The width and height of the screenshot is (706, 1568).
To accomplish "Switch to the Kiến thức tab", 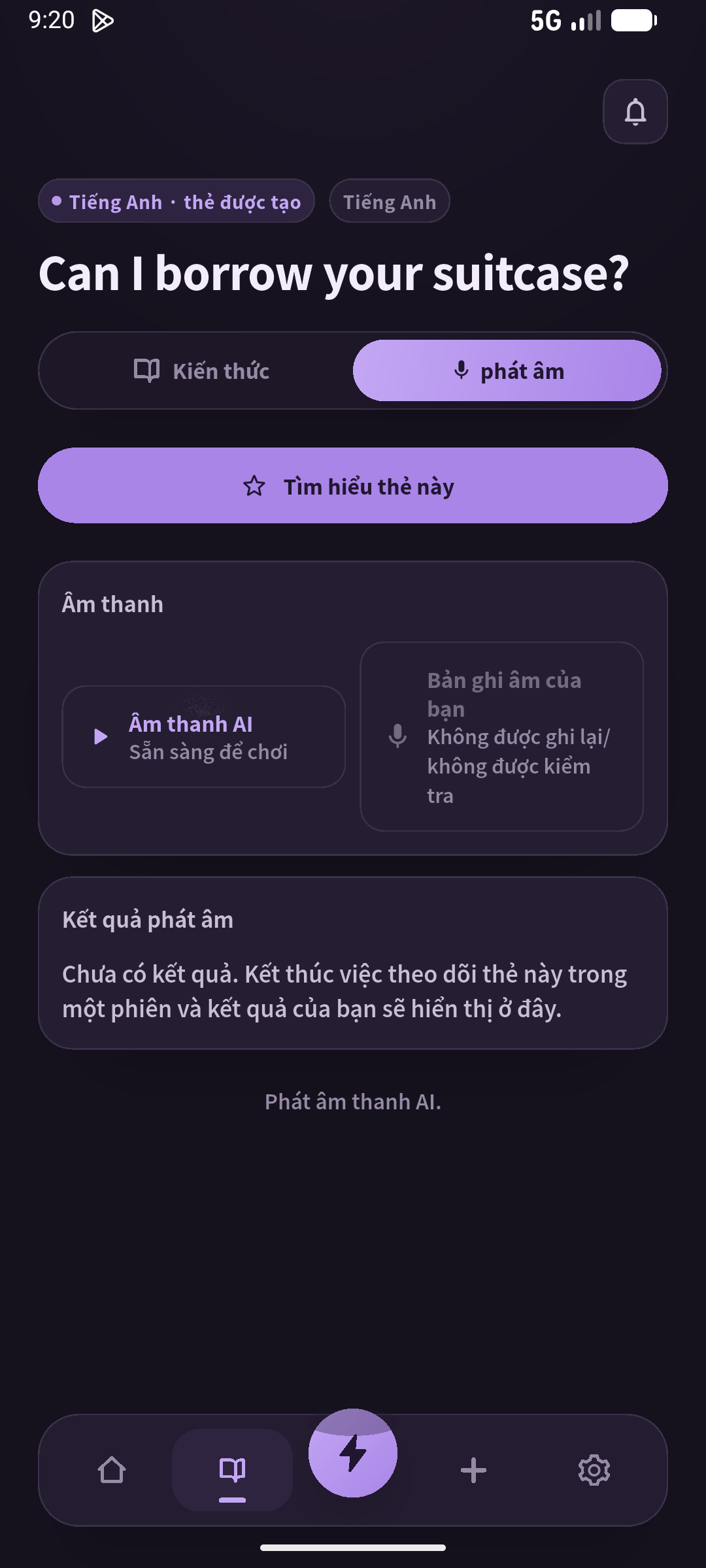I will [200, 370].
